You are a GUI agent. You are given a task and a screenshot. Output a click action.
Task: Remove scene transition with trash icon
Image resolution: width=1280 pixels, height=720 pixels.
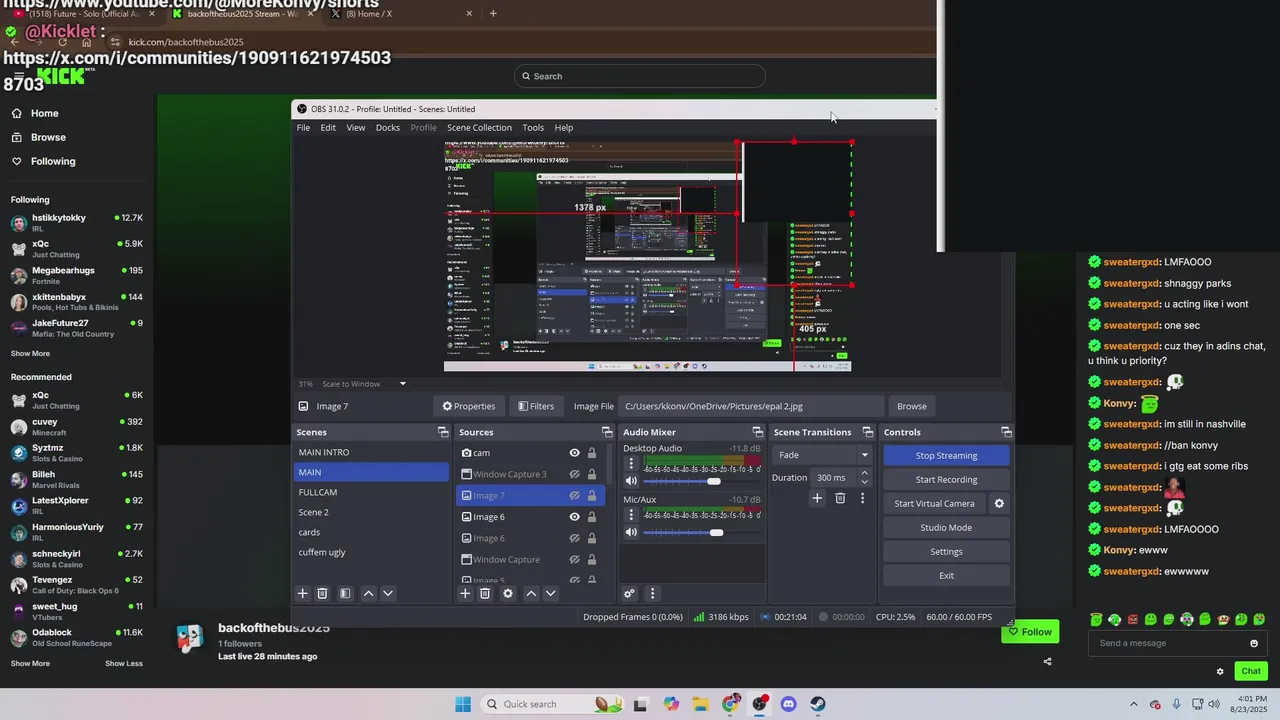pos(840,498)
